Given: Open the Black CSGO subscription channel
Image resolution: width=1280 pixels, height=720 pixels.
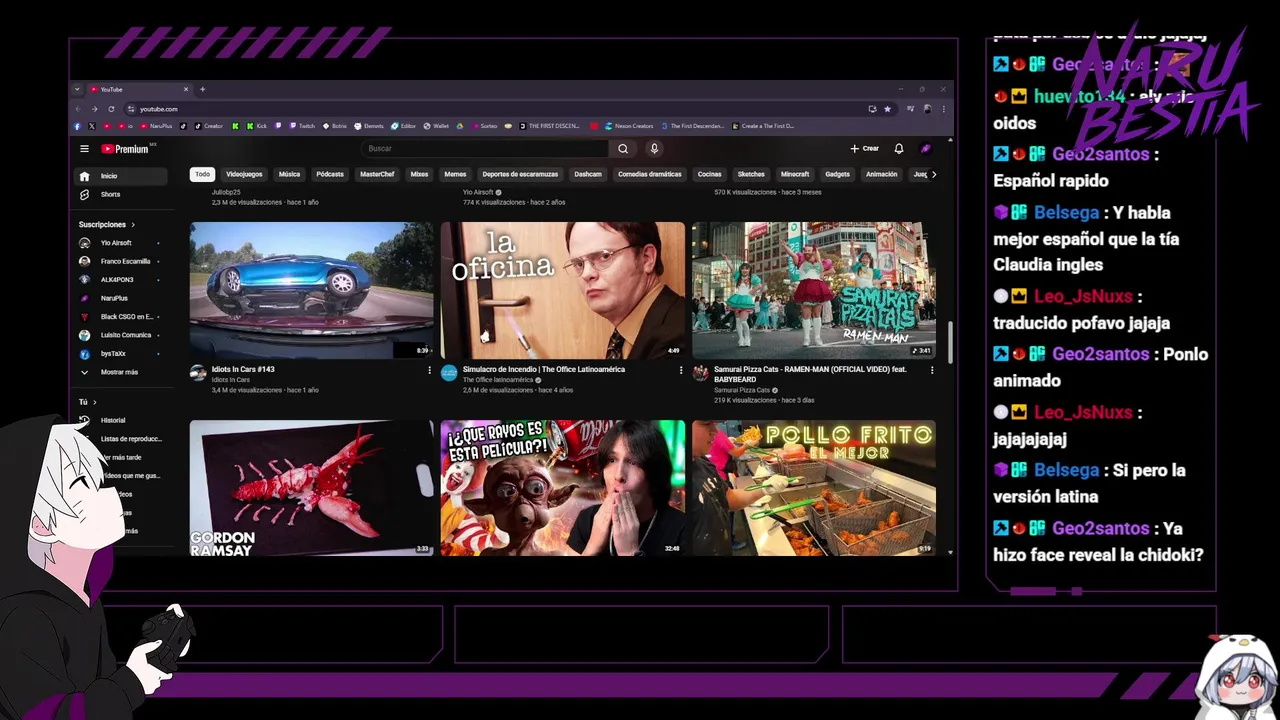Looking at the screenshot, I should click(x=122, y=317).
